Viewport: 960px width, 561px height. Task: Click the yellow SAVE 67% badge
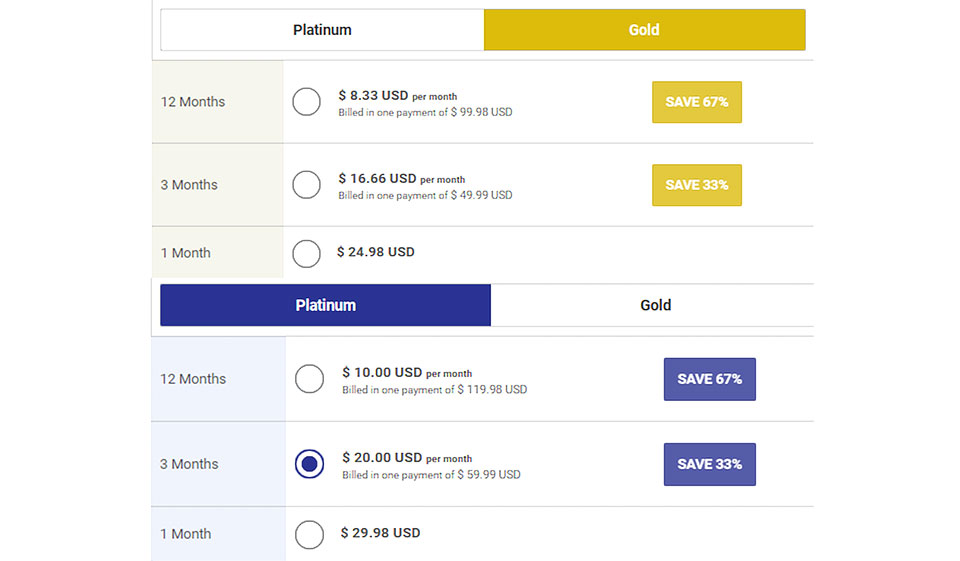click(697, 102)
